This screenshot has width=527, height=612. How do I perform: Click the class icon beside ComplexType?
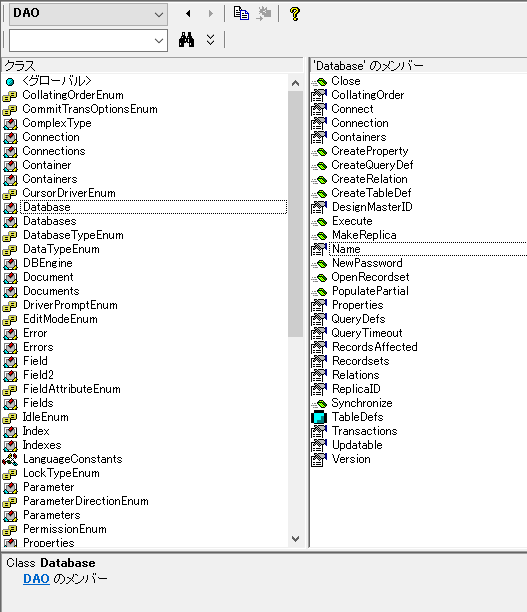click(10, 123)
